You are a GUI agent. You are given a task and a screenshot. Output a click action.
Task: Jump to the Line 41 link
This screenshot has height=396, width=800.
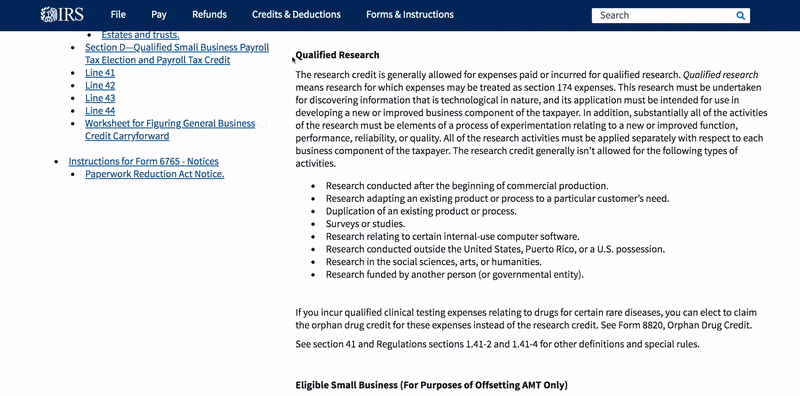(x=100, y=72)
